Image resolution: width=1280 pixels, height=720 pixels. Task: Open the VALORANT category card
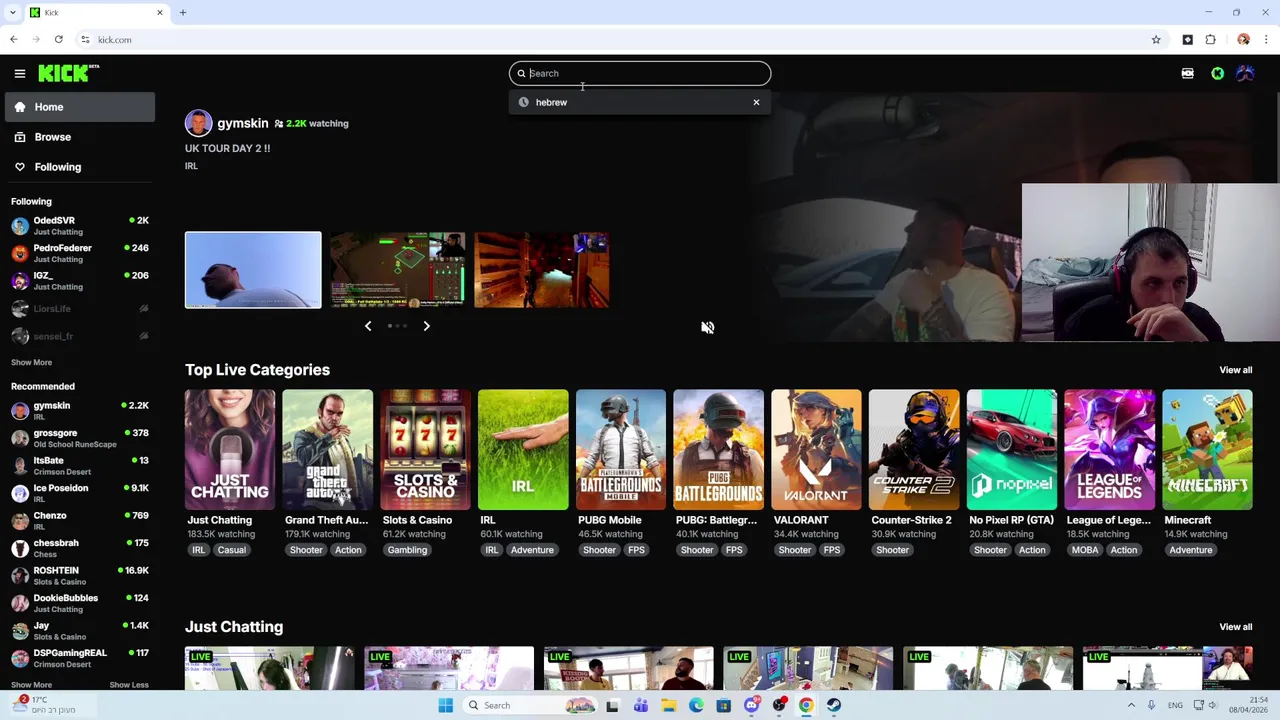click(816, 450)
